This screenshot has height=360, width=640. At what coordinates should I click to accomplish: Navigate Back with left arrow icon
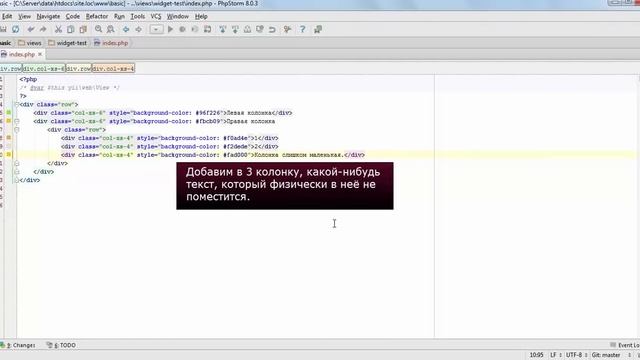pos(126,29)
